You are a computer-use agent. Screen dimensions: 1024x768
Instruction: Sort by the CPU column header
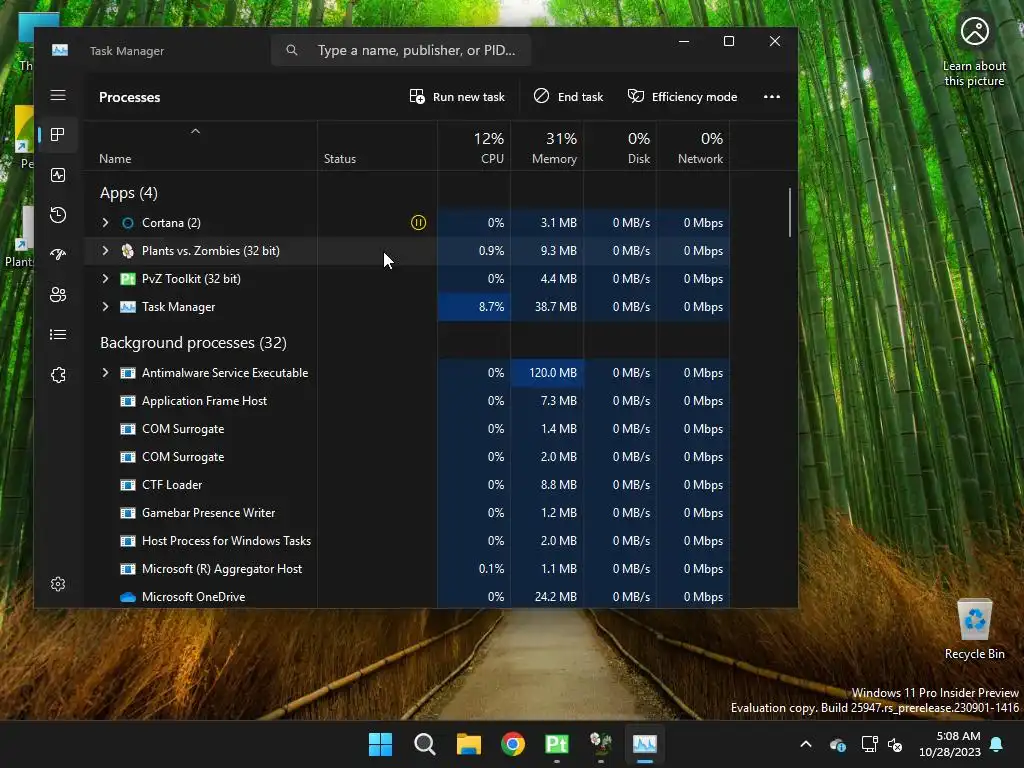coord(474,147)
